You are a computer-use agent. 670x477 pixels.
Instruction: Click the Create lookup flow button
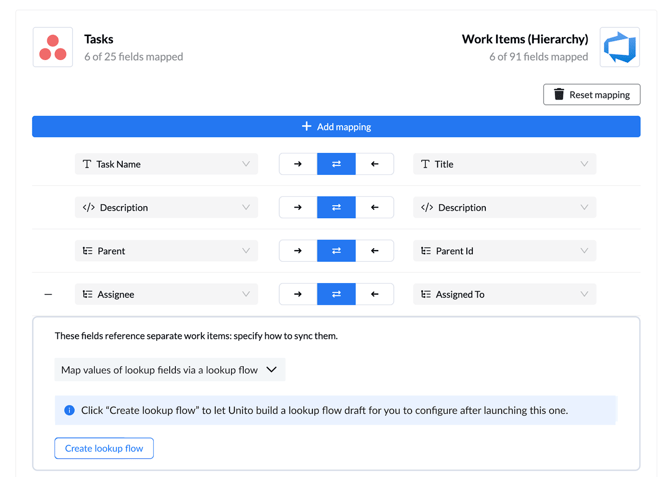click(x=104, y=448)
